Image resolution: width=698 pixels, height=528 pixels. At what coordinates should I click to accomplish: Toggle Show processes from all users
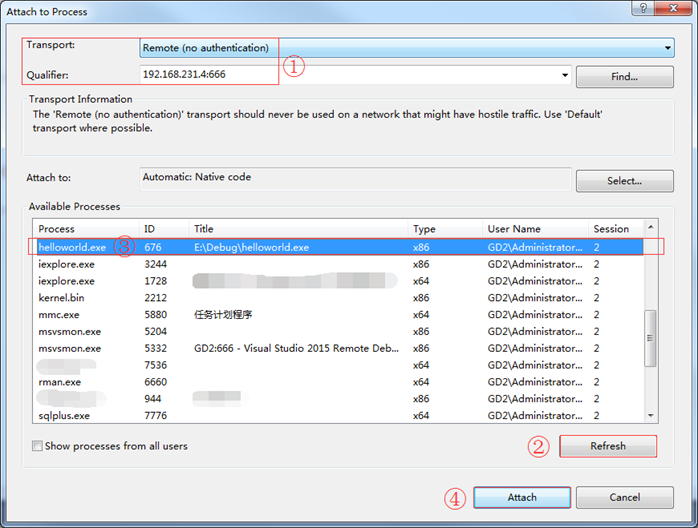click(37, 446)
